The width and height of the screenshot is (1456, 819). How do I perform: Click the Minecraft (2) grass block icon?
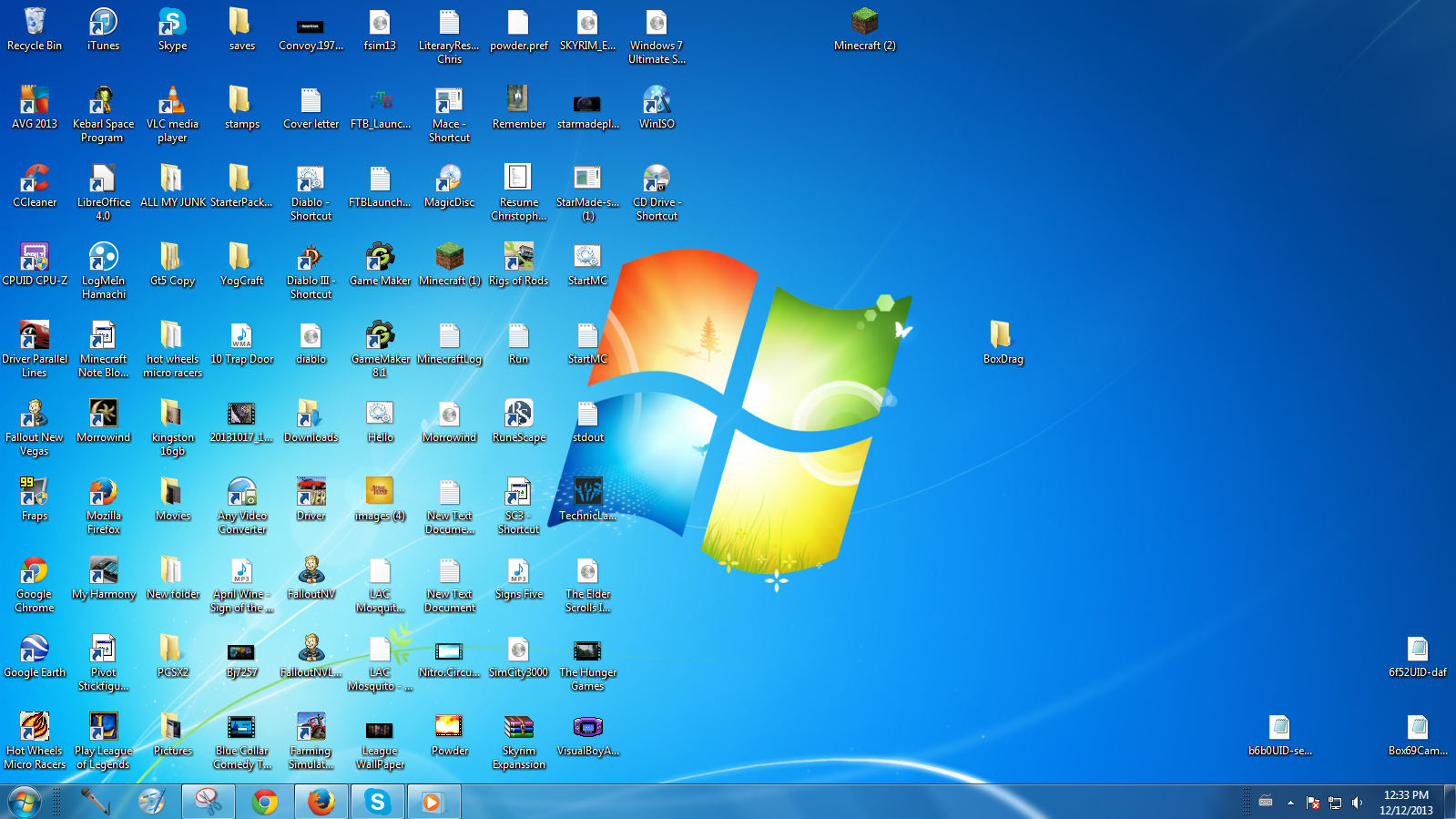coord(864,23)
